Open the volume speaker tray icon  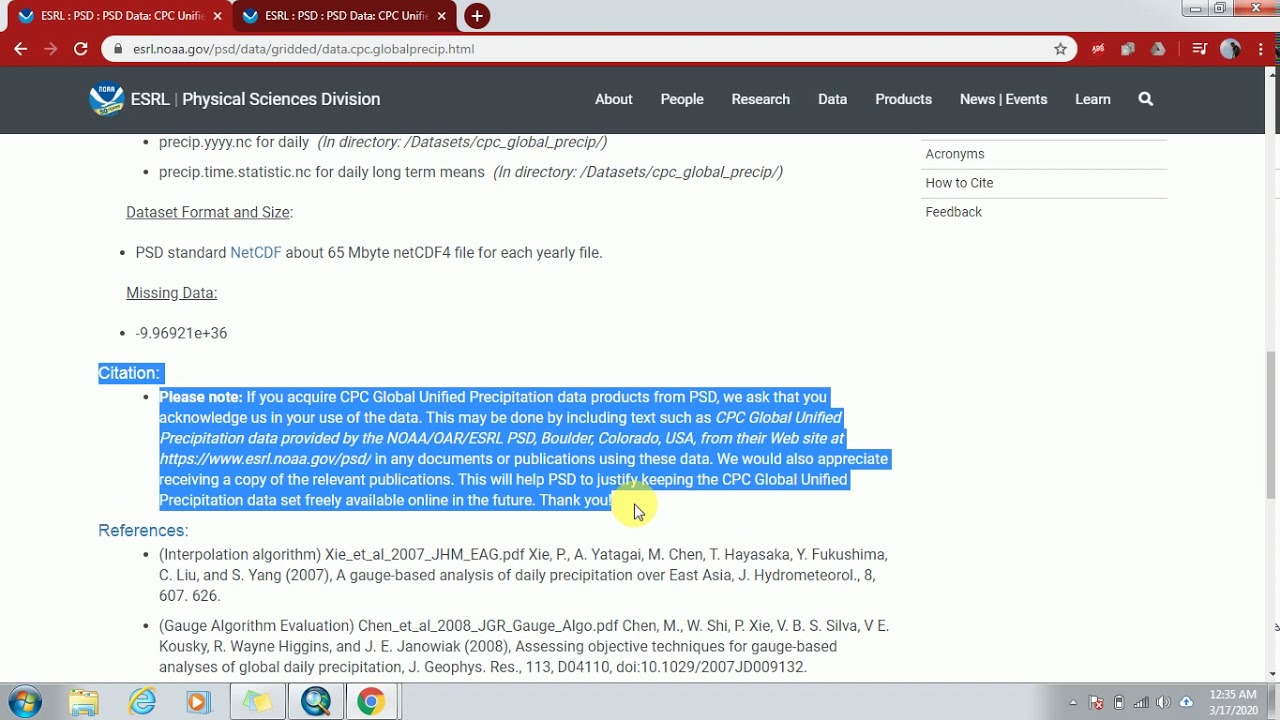(x=1163, y=702)
